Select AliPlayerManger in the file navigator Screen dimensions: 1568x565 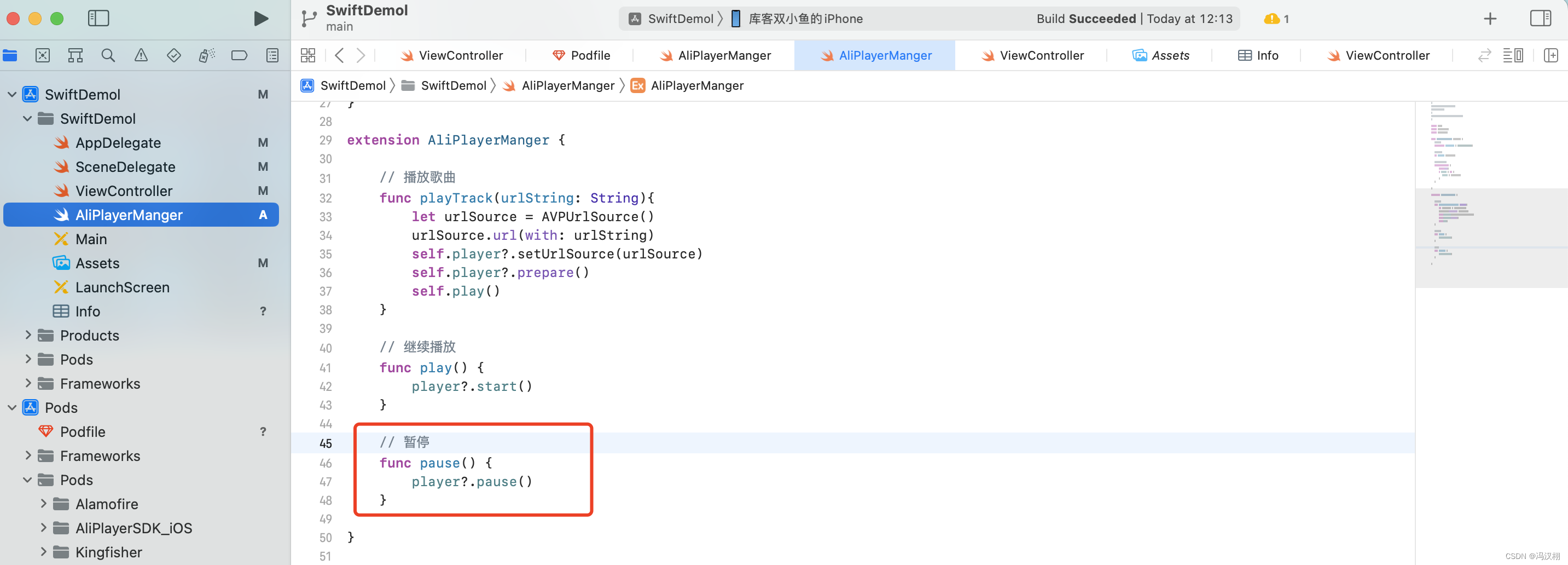point(141,215)
